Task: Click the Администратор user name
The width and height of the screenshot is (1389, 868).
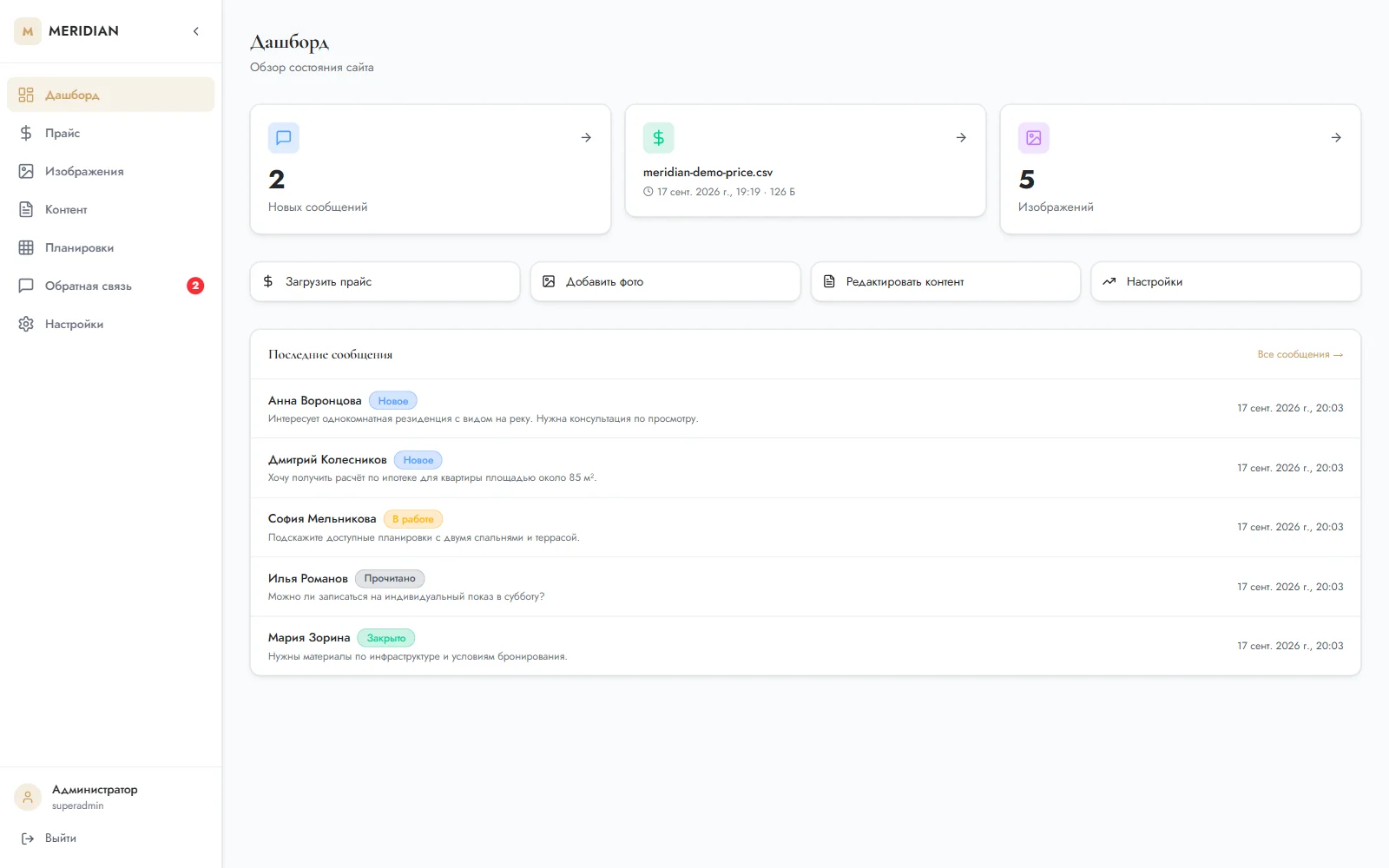Action: click(x=95, y=790)
